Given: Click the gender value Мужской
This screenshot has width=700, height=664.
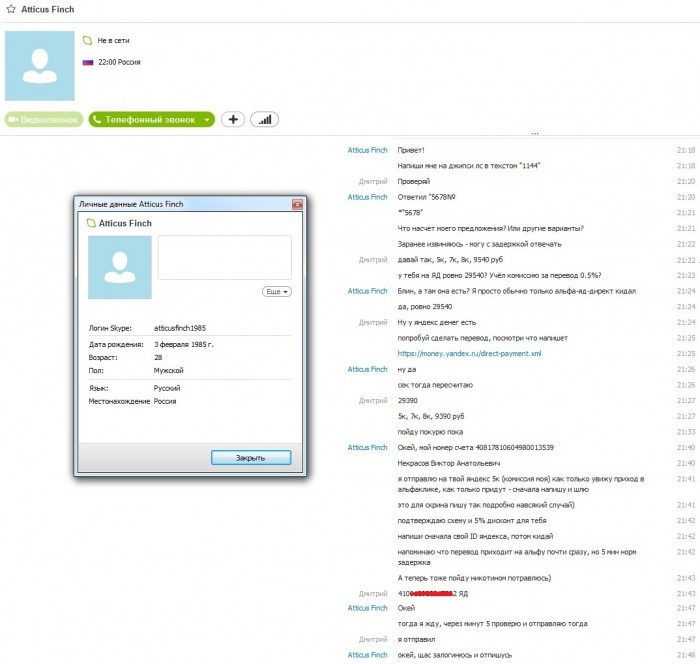Looking at the screenshot, I should click(168, 371).
